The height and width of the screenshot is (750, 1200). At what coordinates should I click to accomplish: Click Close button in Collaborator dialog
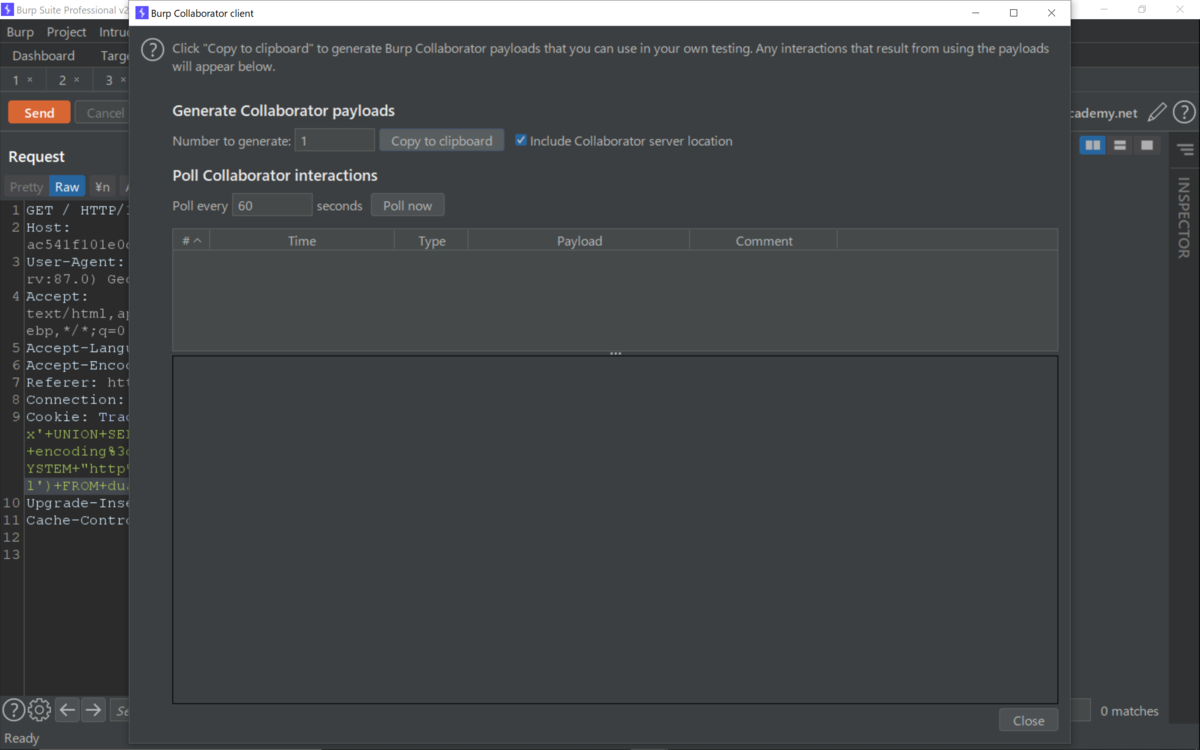click(1028, 720)
